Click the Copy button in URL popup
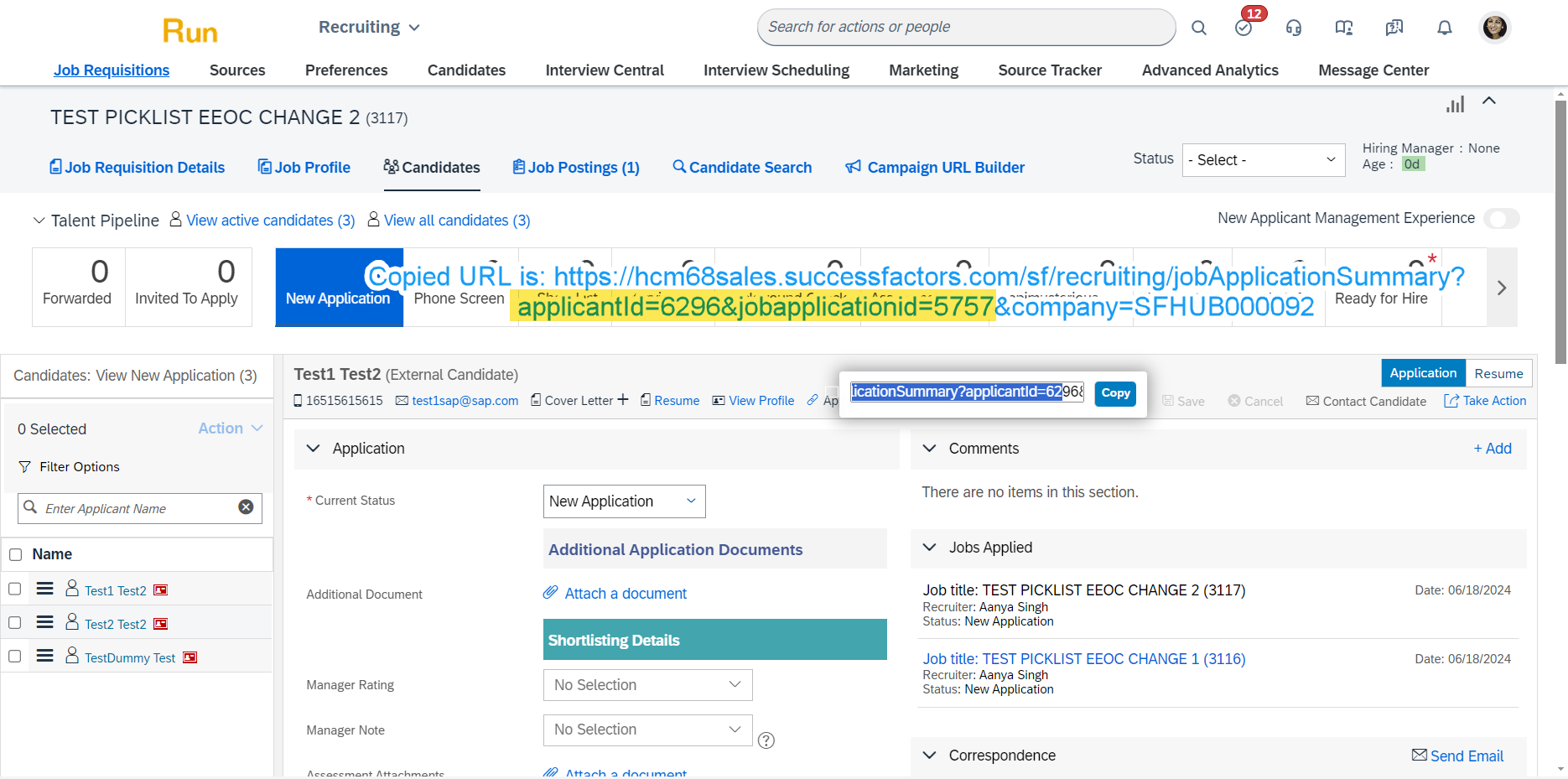Screen dimensions: 1568x779 coord(1115,392)
